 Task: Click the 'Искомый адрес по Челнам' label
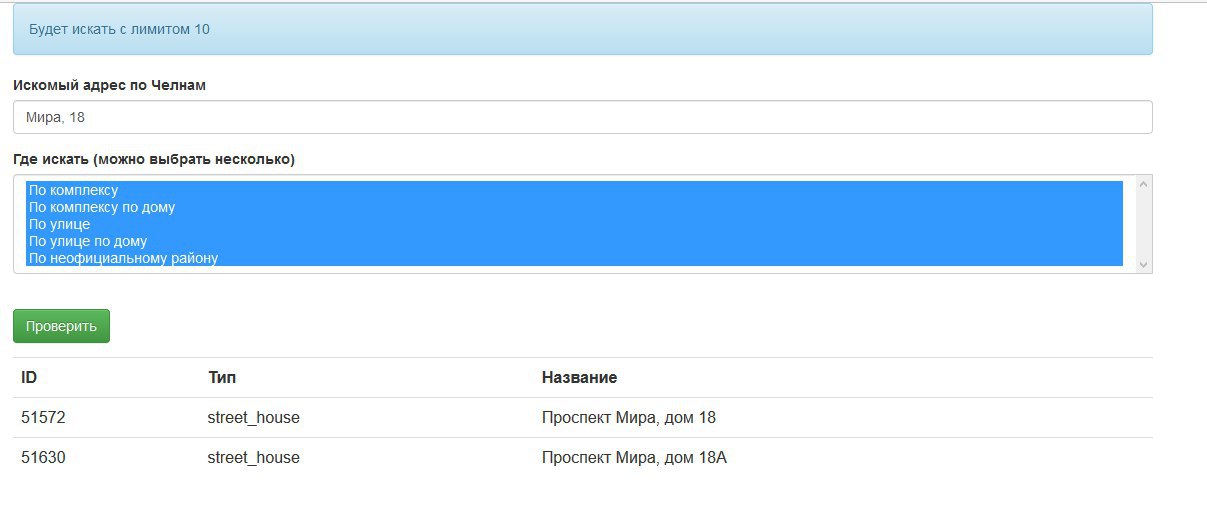point(109,85)
